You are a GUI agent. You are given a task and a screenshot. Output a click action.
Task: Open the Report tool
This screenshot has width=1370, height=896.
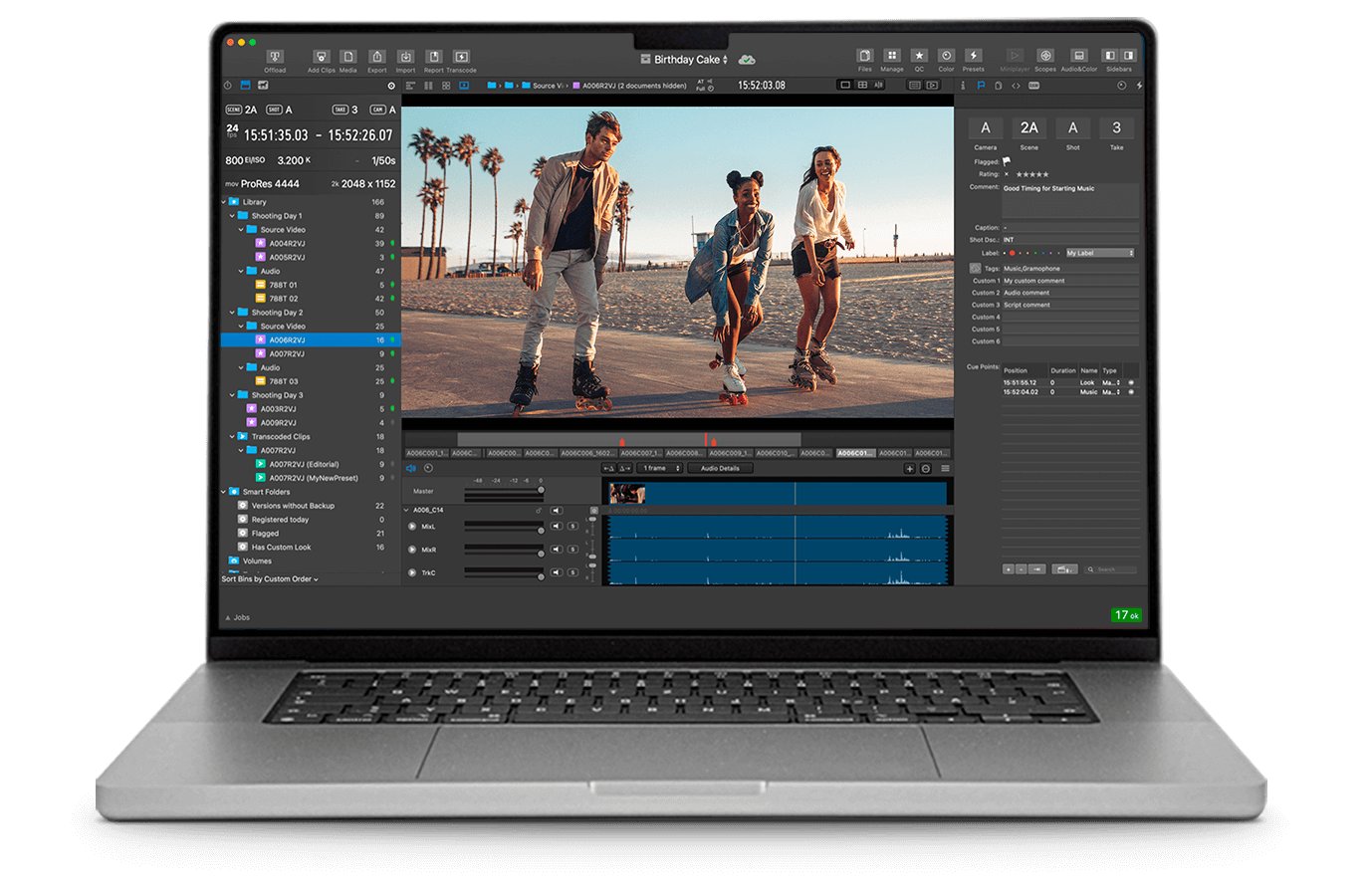tap(434, 58)
